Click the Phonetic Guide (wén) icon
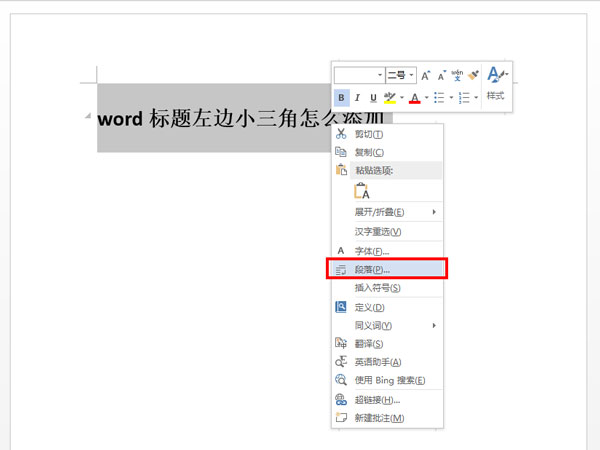Image resolution: width=600 pixels, height=450 pixels. [457, 75]
